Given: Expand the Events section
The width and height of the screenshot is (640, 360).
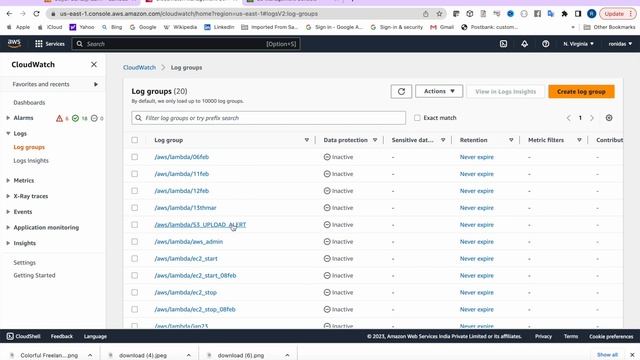Looking at the screenshot, I should point(8,211).
